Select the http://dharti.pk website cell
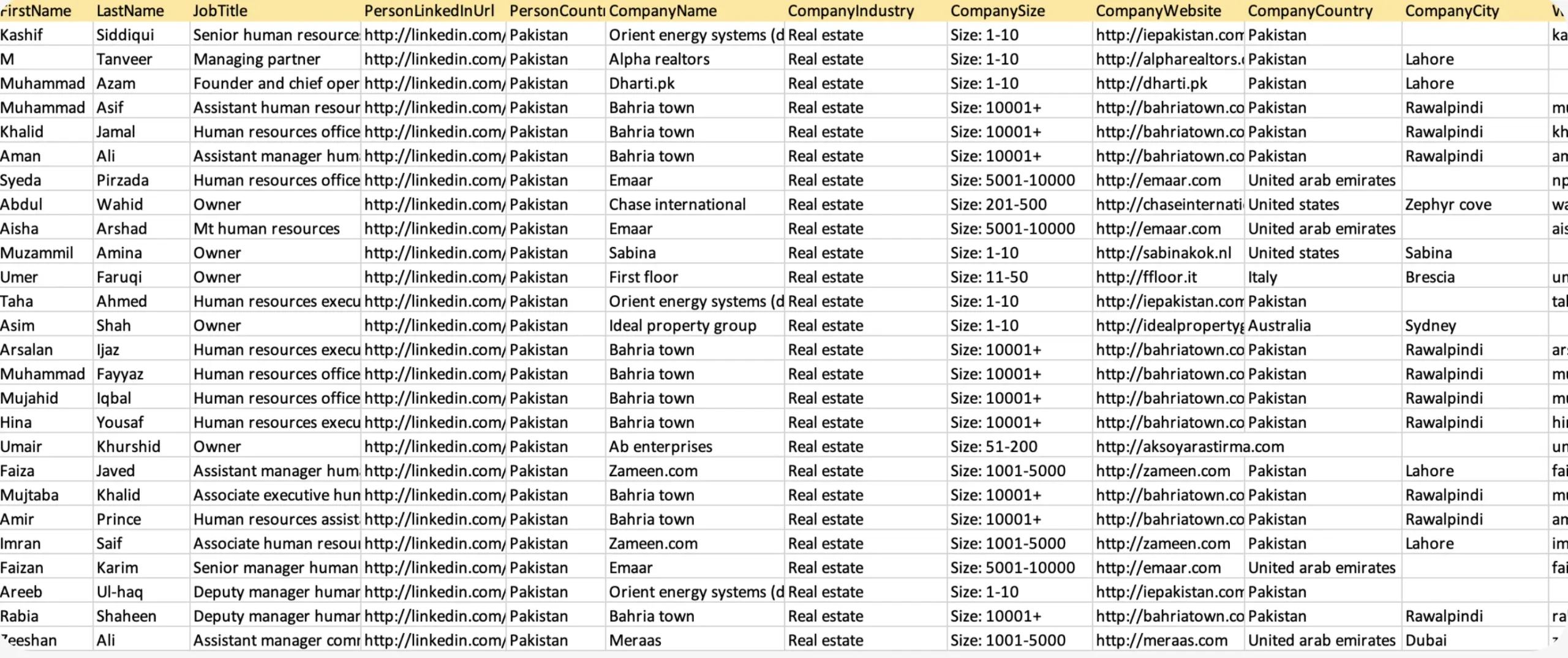Screen dimensions: 1568x658 (x=1168, y=83)
